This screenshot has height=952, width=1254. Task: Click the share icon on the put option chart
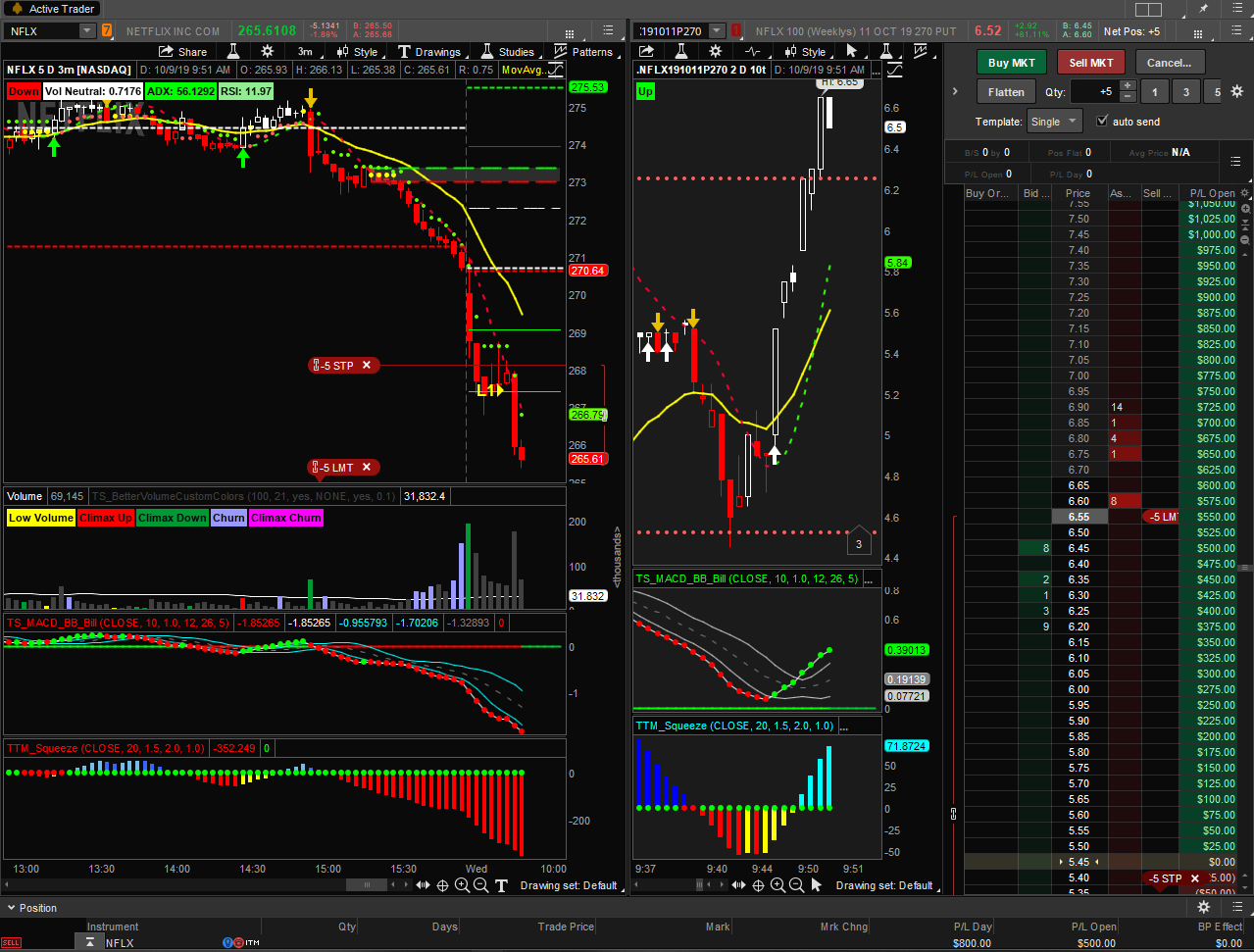tap(647, 51)
